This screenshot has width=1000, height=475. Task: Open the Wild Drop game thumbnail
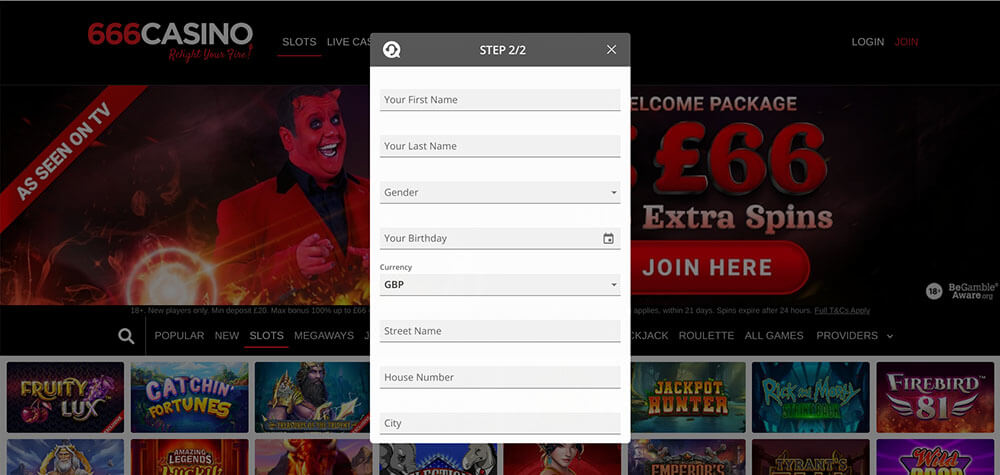[x=935, y=457]
